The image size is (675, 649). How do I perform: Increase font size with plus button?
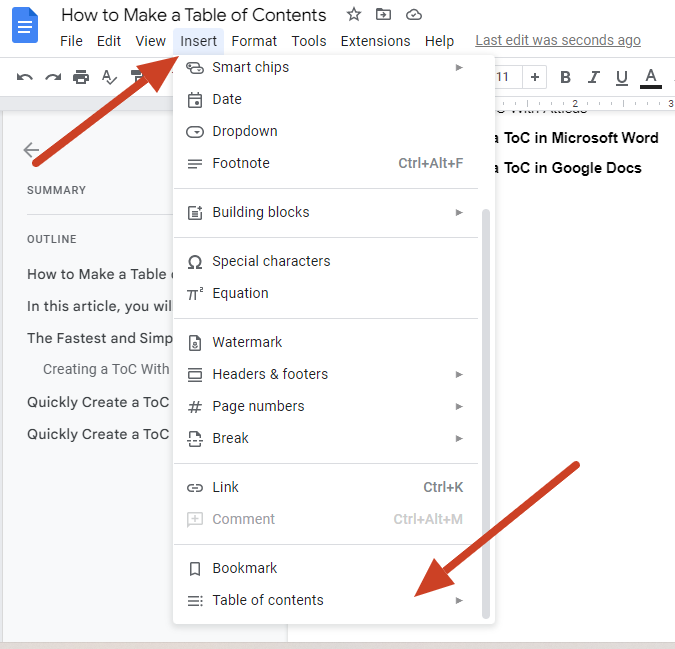point(535,77)
